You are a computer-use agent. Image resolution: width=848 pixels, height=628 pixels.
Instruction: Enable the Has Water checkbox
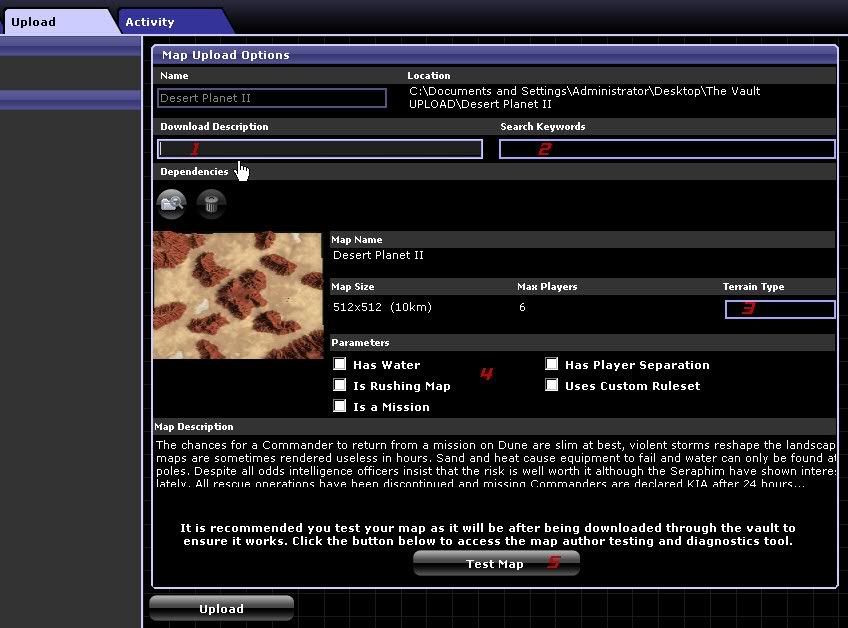(x=341, y=365)
